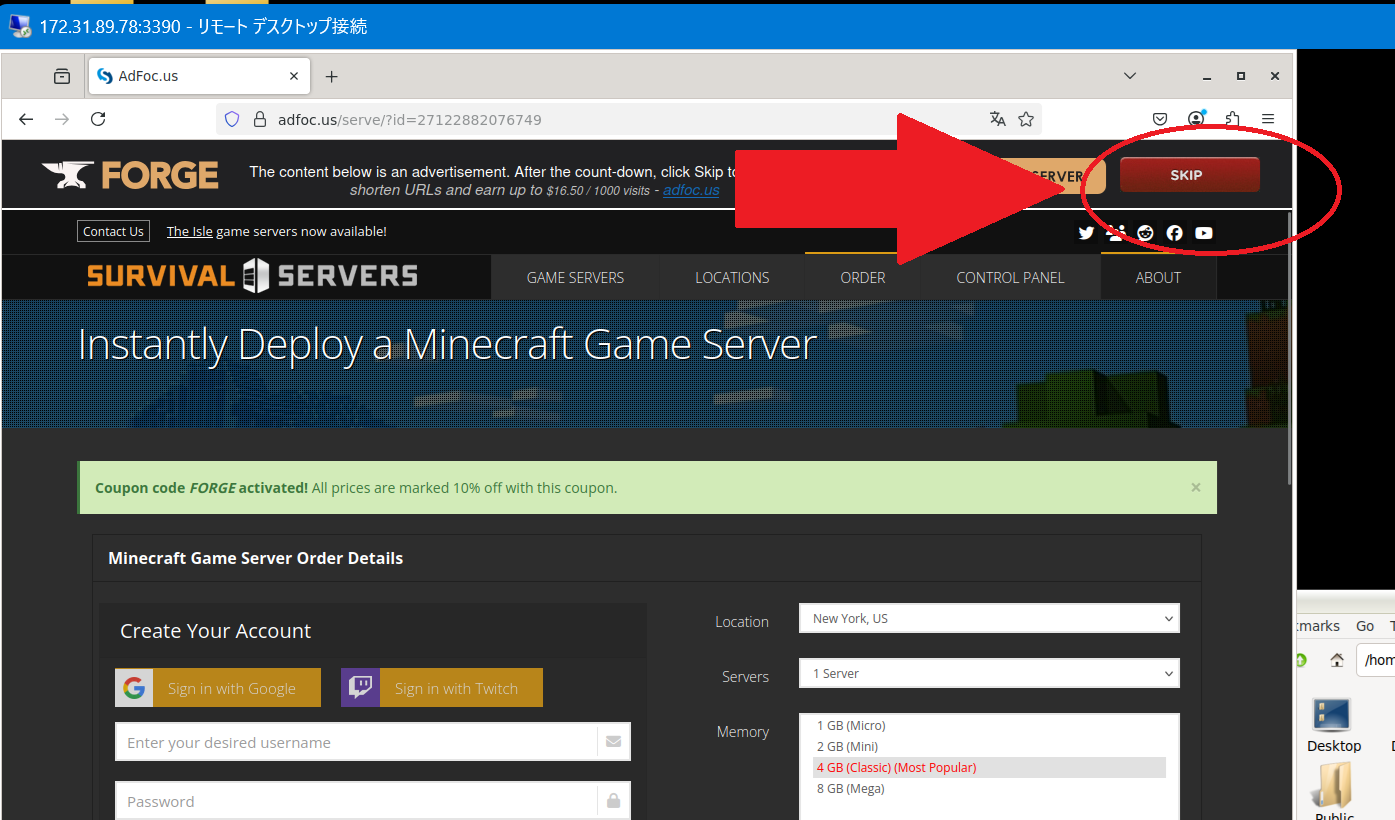Click the red SKIP button
1395x820 pixels.
[1189, 175]
